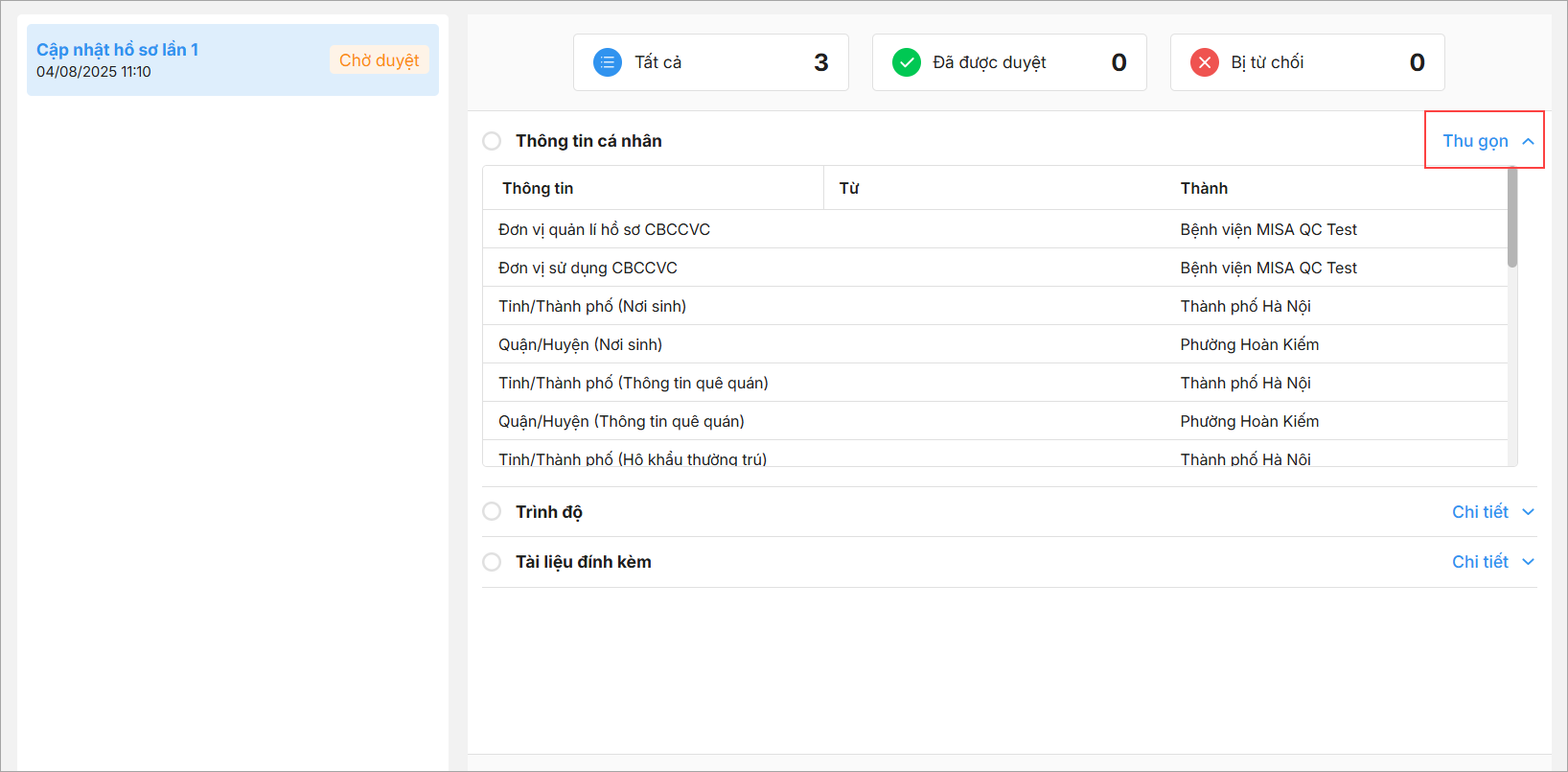Viewport: 1568px width, 772px height.
Task: Click the blue list icon beside Tất cả
Action: (x=608, y=62)
